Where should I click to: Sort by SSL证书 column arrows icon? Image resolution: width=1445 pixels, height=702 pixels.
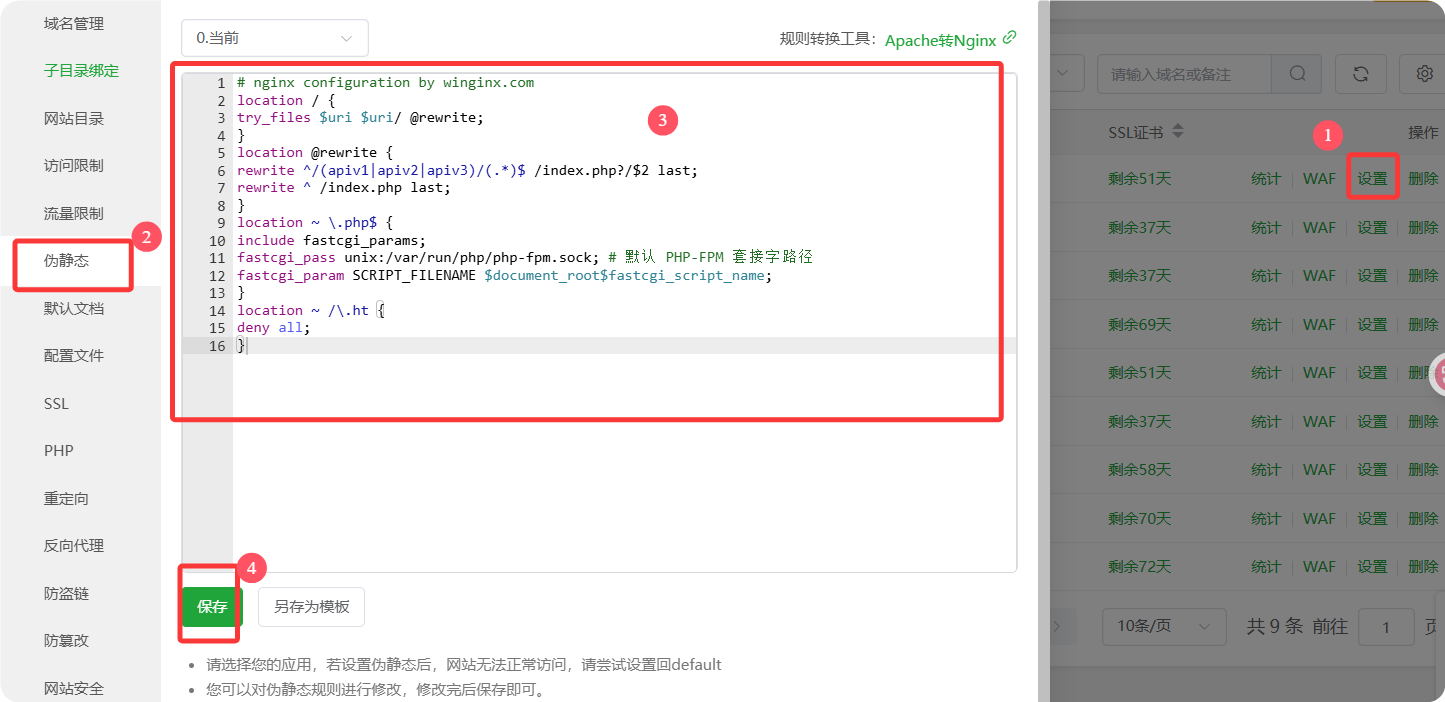tap(1178, 132)
